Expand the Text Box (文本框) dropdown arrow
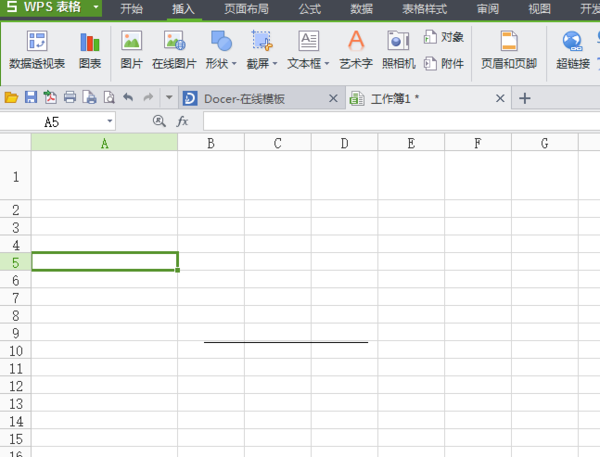Image resolution: width=600 pixels, height=457 pixels. (x=327, y=64)
